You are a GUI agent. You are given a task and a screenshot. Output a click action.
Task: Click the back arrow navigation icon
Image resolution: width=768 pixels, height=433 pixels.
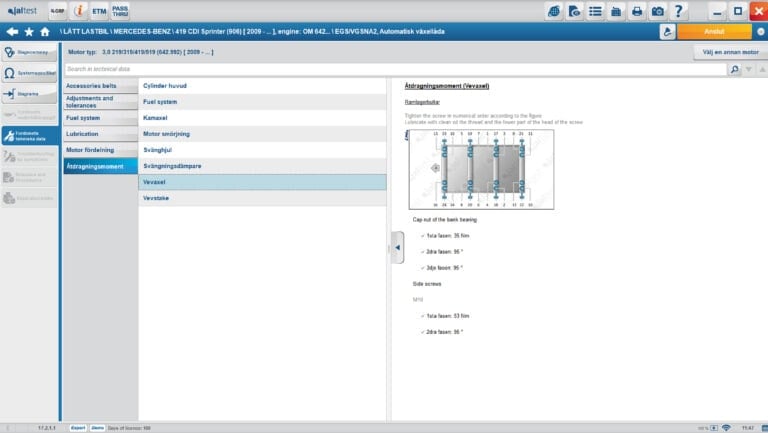coord(11,32)
